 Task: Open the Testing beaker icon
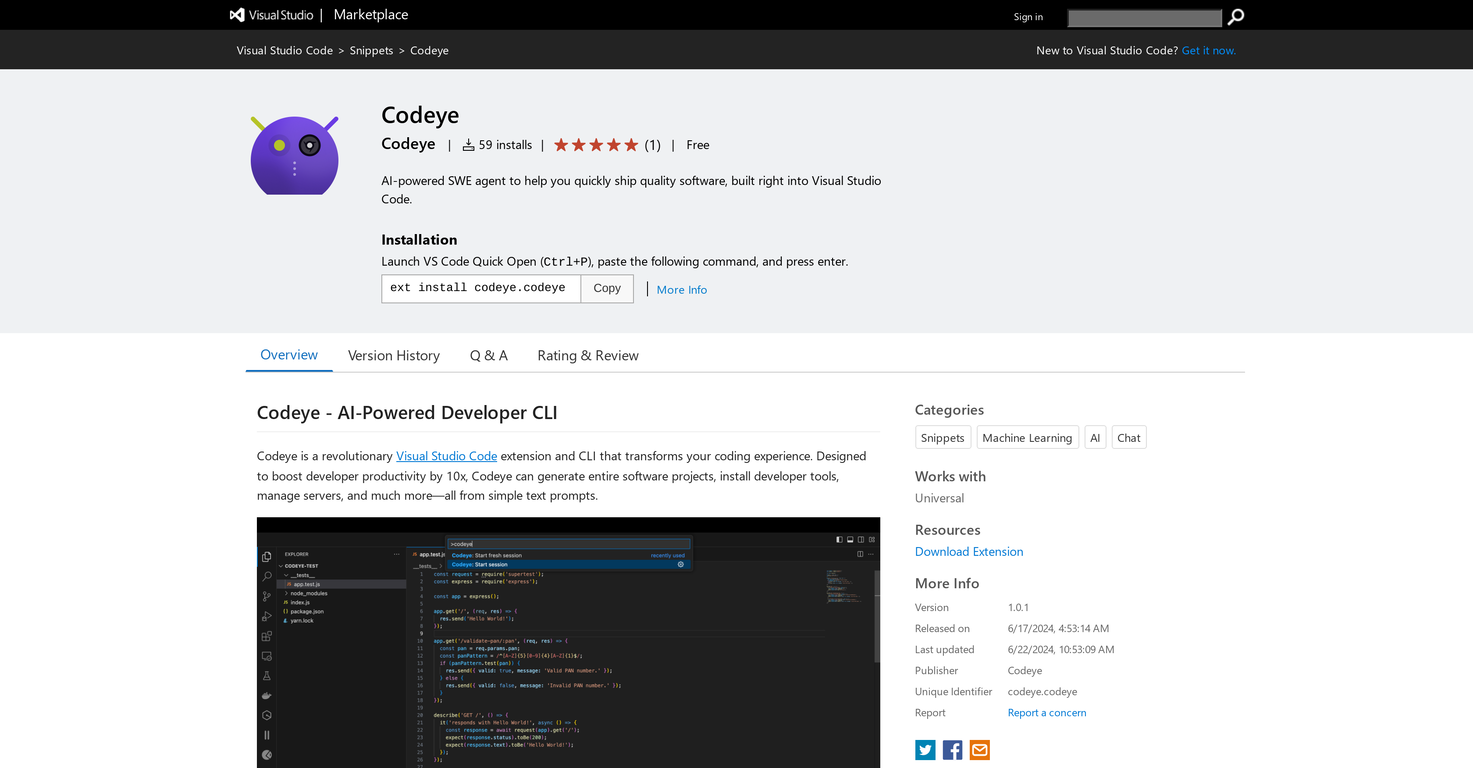(x=266, y=676)
